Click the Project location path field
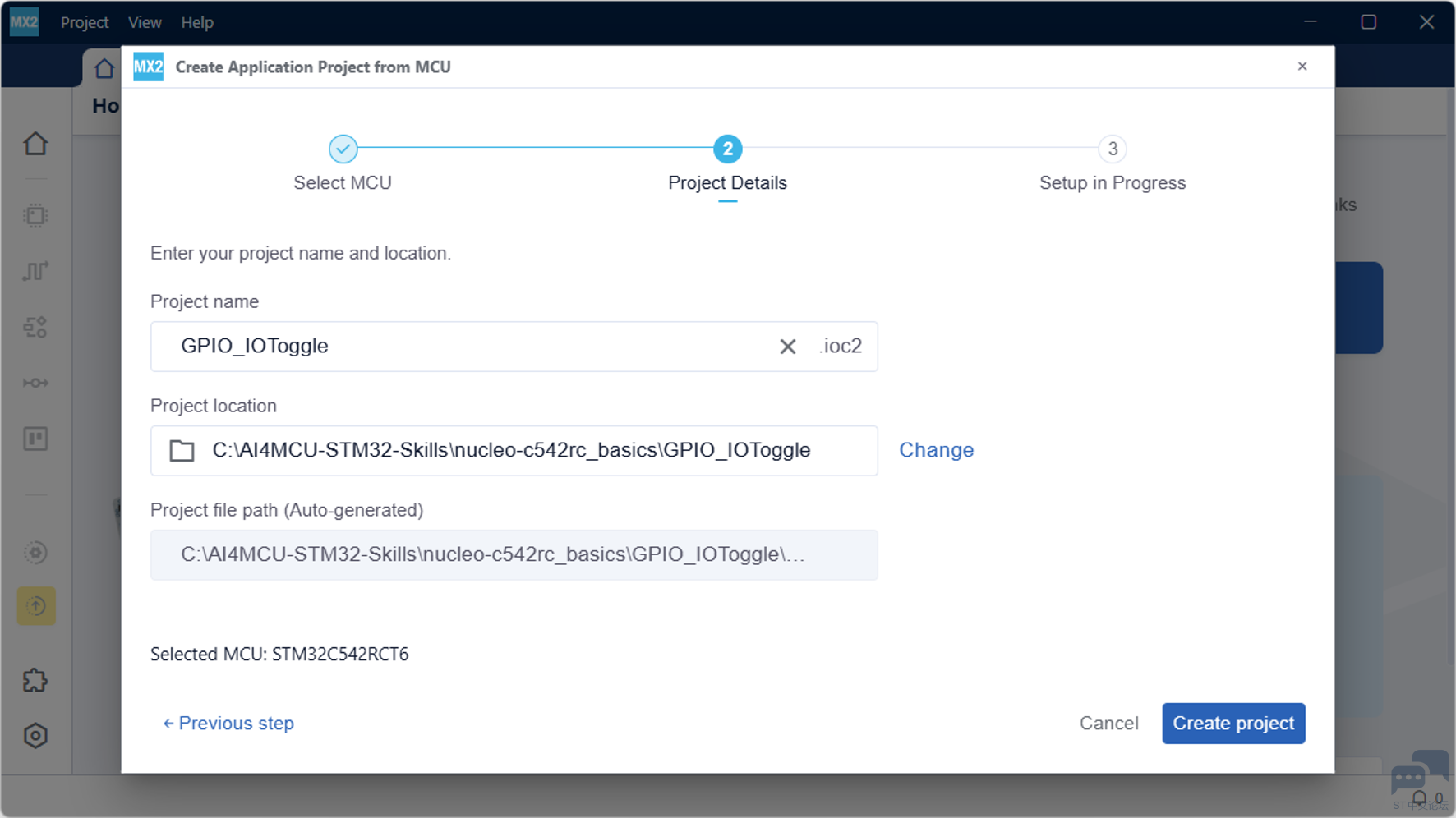This screenshot has width=1456, height=818. (x=514, y=451)
